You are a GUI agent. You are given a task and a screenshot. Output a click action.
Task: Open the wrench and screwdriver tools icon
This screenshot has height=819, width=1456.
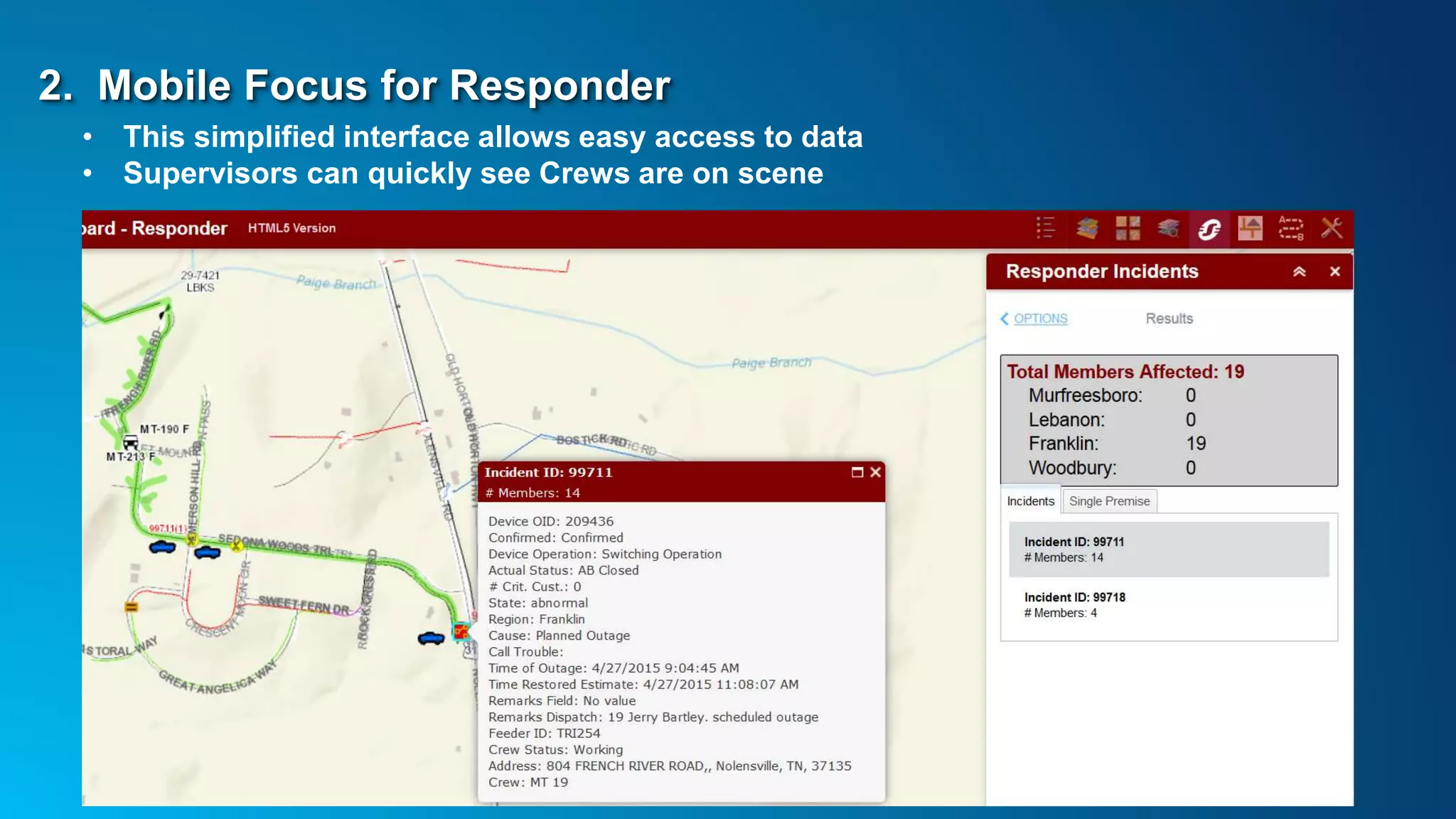[x=1332, y=228]
